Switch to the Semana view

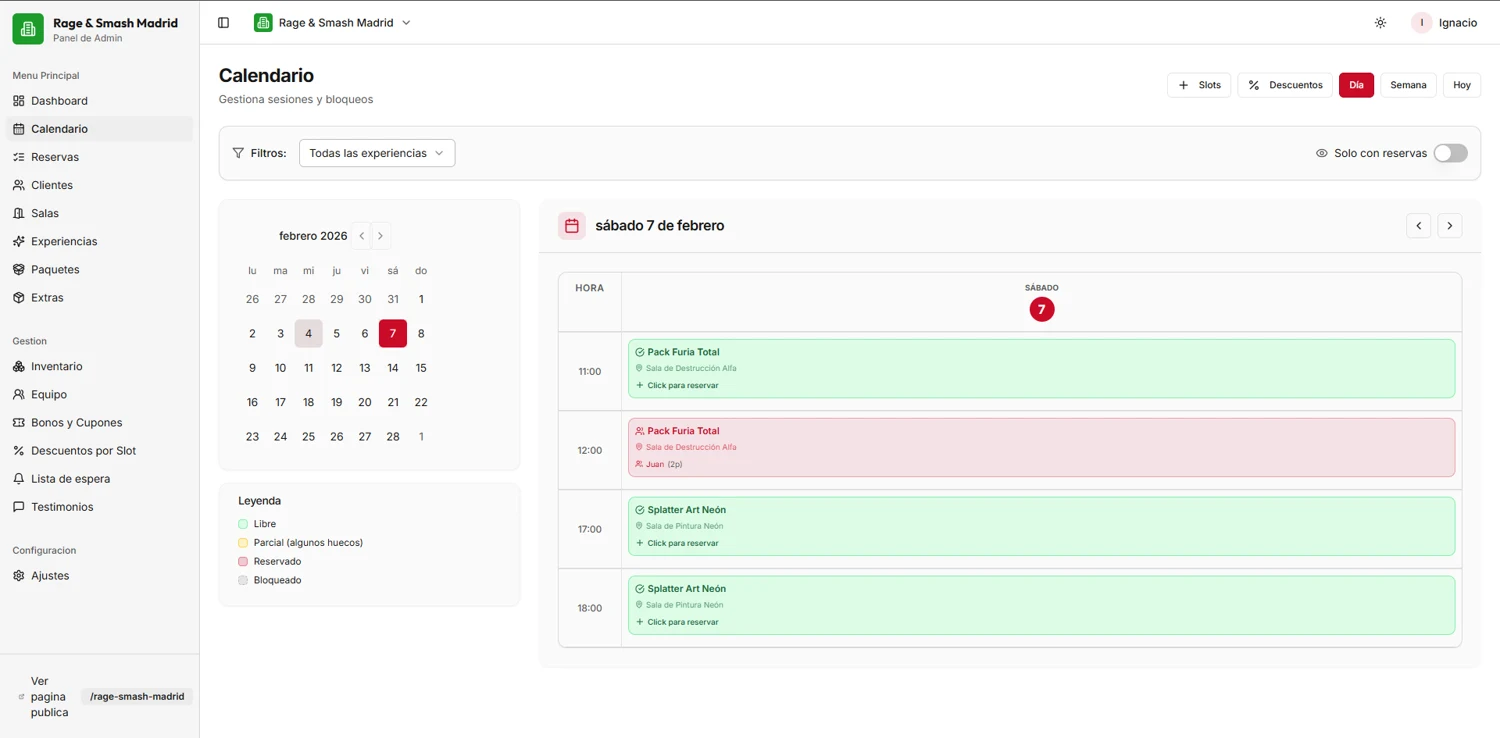pos(1408,85)
